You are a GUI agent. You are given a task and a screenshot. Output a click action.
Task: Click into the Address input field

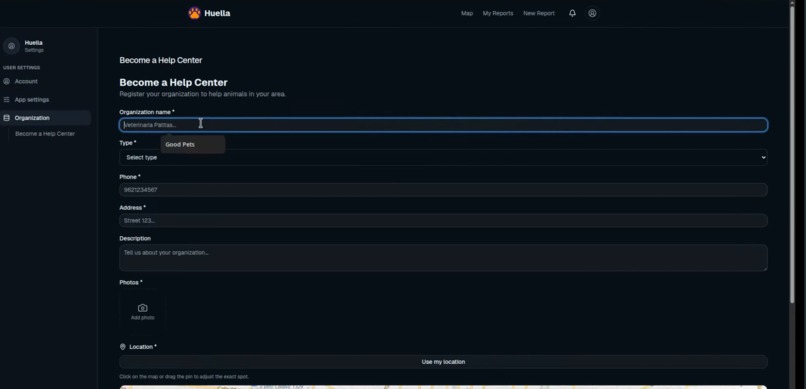pyautogui.click(x=444, y=220)
